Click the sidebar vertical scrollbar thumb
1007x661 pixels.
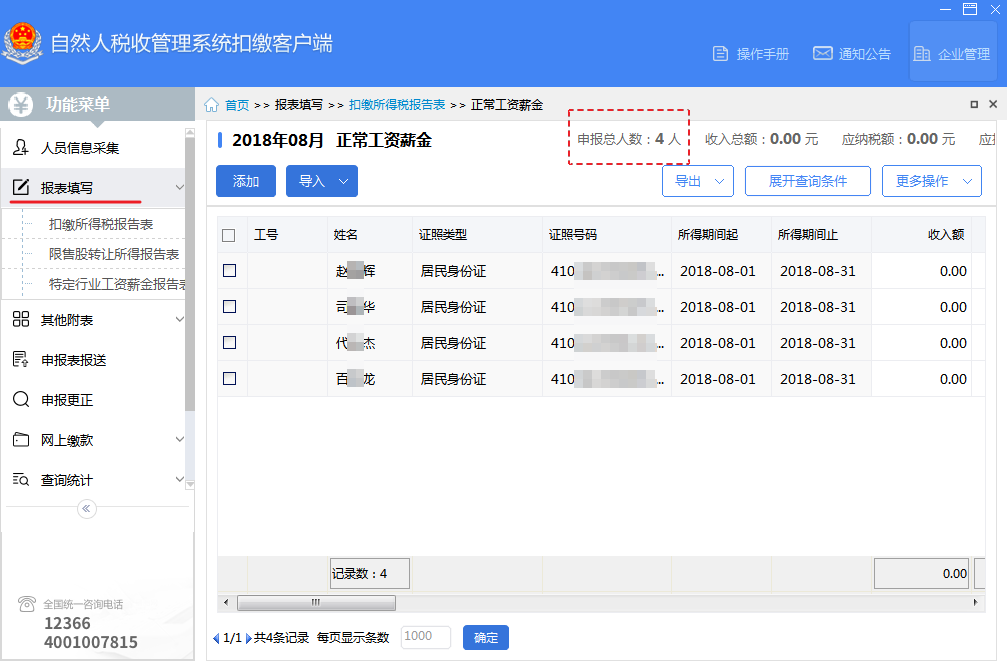click(189, 273)
